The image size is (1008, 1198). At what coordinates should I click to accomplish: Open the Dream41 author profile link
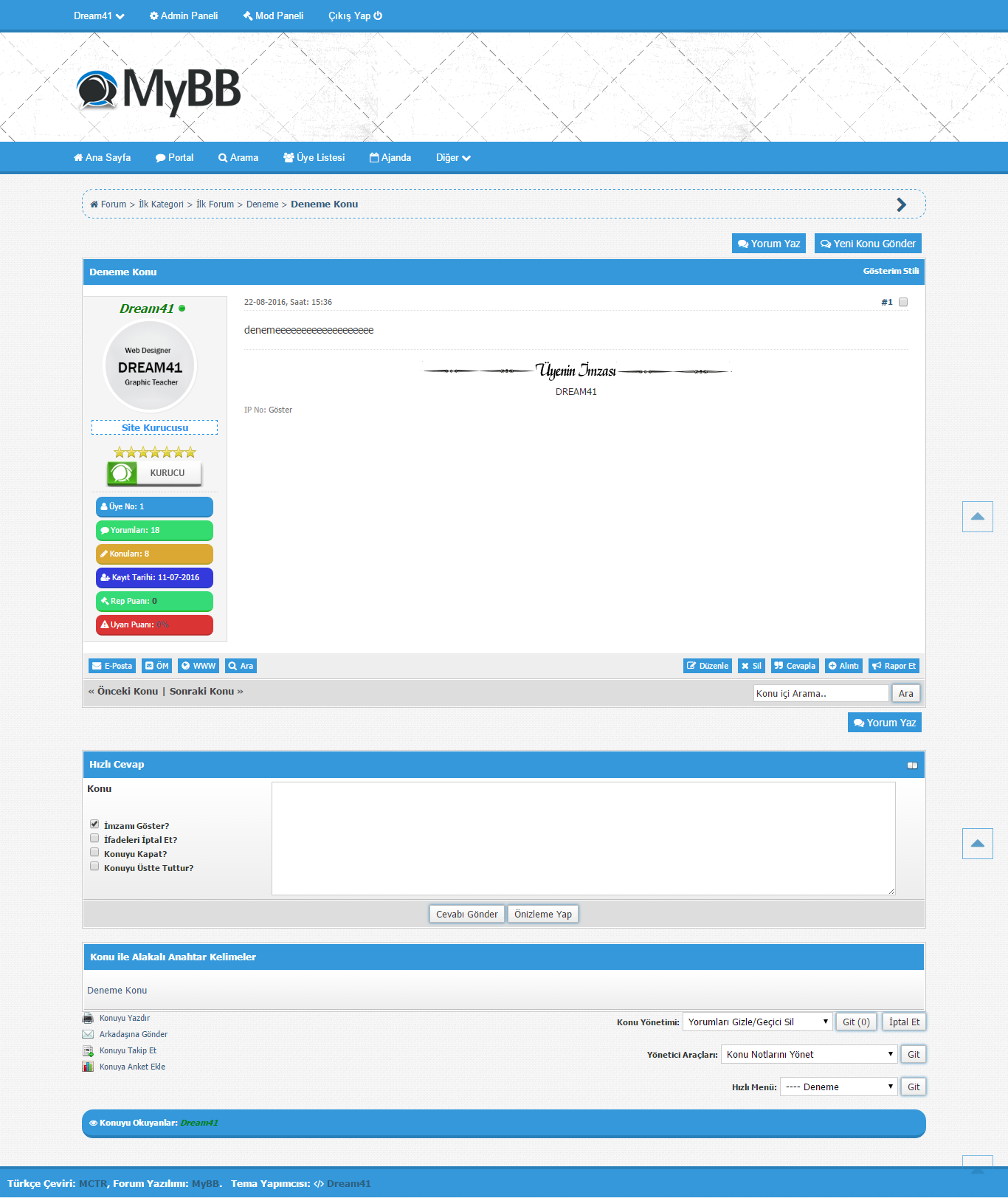pyautogui.click(x=147, y=309)
